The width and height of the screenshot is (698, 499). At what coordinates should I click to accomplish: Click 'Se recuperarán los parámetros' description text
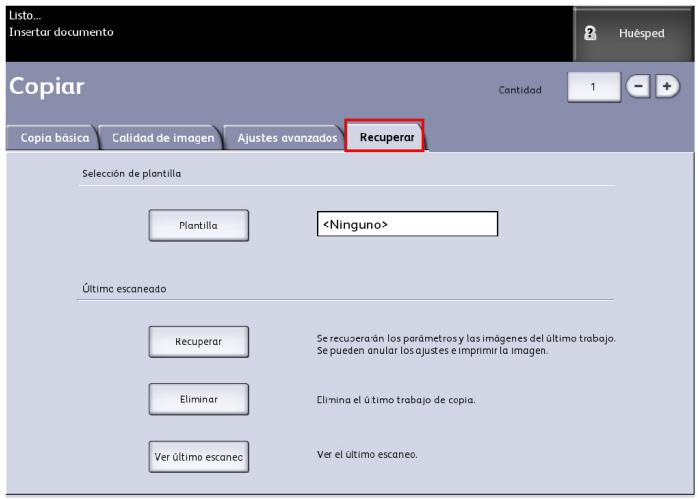point(466,344)
